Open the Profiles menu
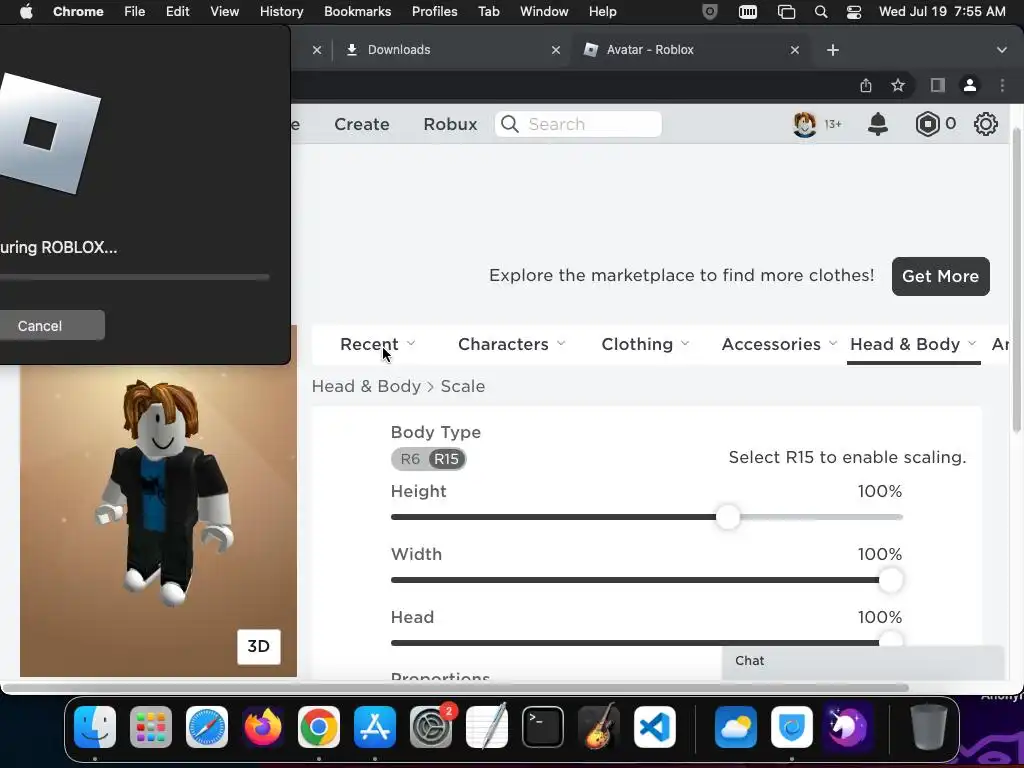The width and height of the screenshot is (1024, 768). coord(434,11)
